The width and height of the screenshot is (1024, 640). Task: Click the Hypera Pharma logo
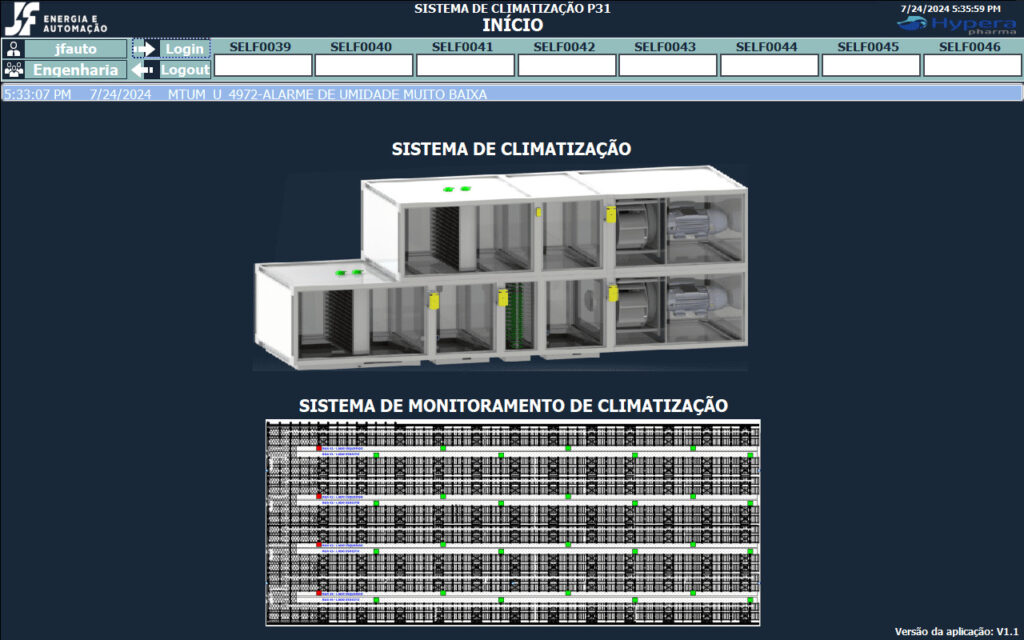click(957, 25)
